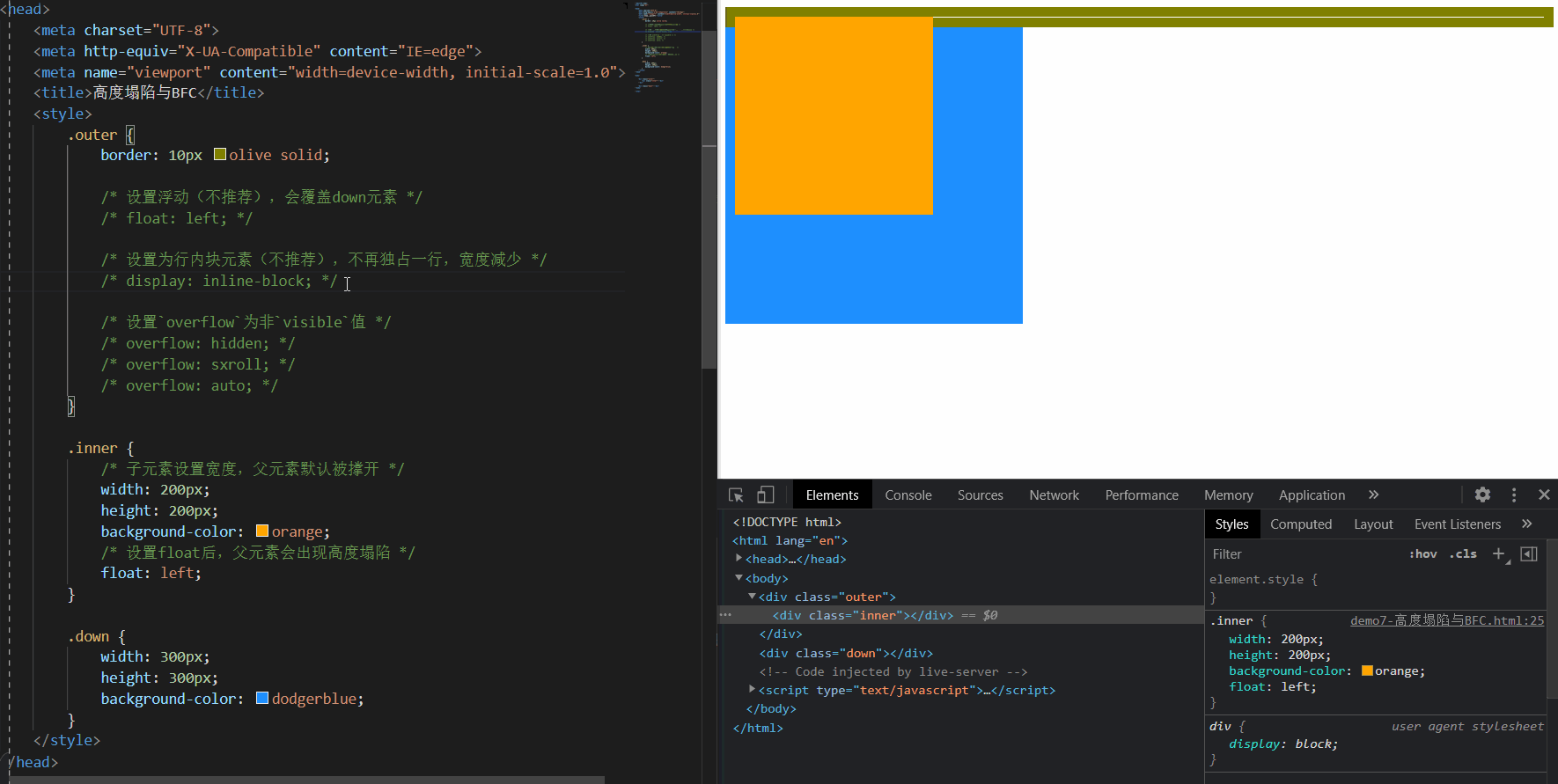Viewport: 1558px width, 784px height.
Task: Switch to the Elements tab
Action: click(832, 495)
